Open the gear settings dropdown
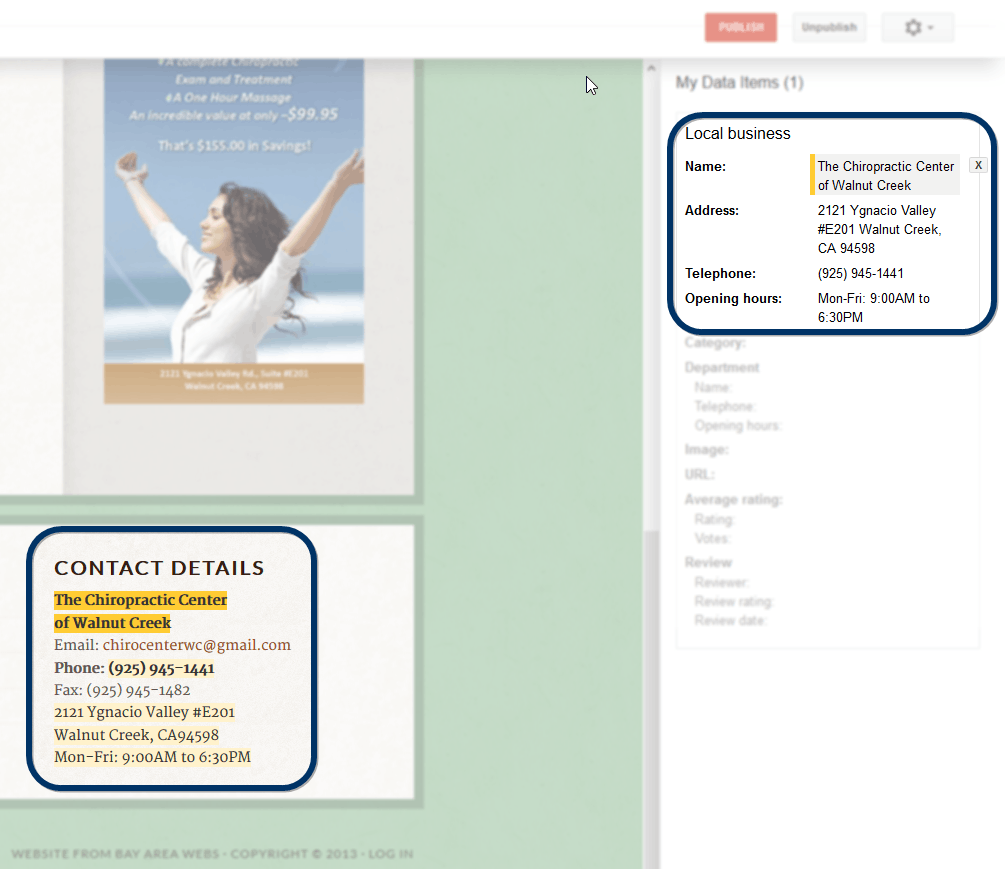 (x=918, y=28)
